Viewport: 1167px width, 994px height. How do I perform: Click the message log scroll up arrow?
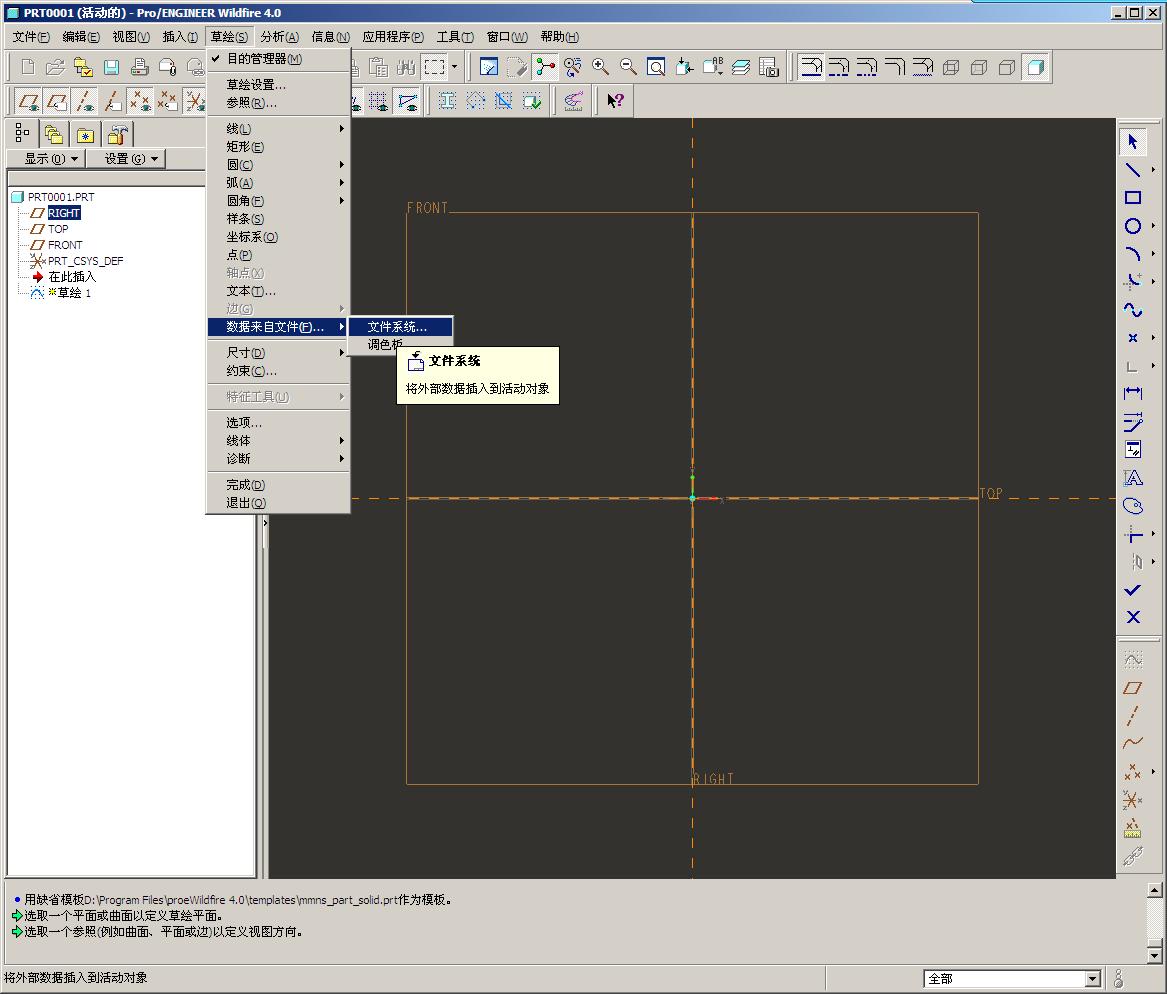click(1154, 889)
